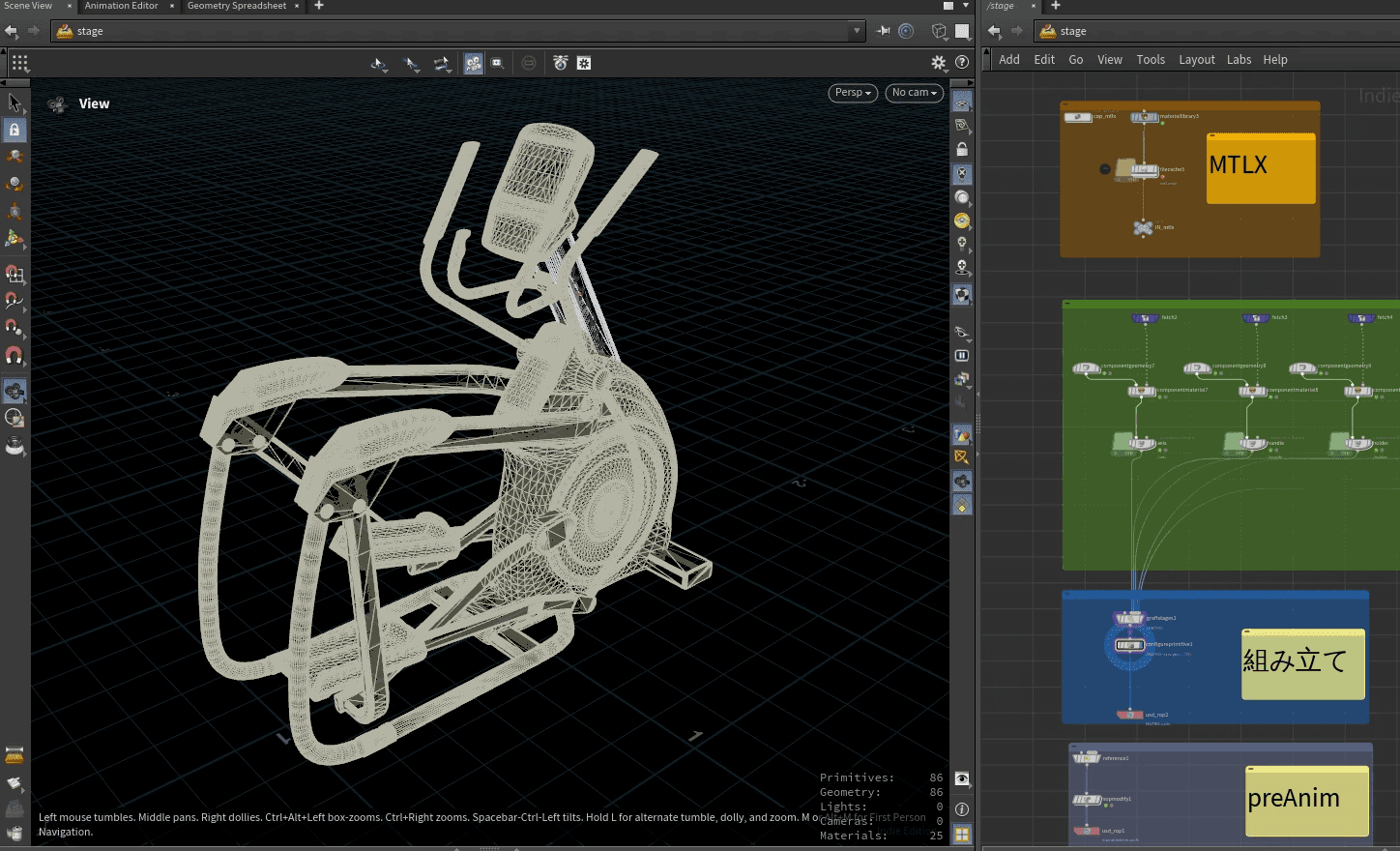Open the Labs menu in the network editor

pos(1240,60)
